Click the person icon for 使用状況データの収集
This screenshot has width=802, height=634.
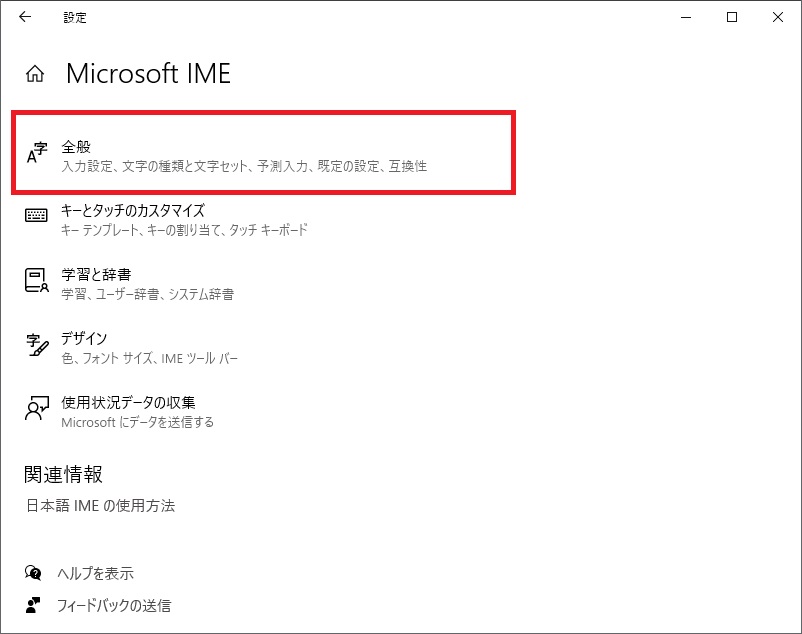tap(37, 408)
